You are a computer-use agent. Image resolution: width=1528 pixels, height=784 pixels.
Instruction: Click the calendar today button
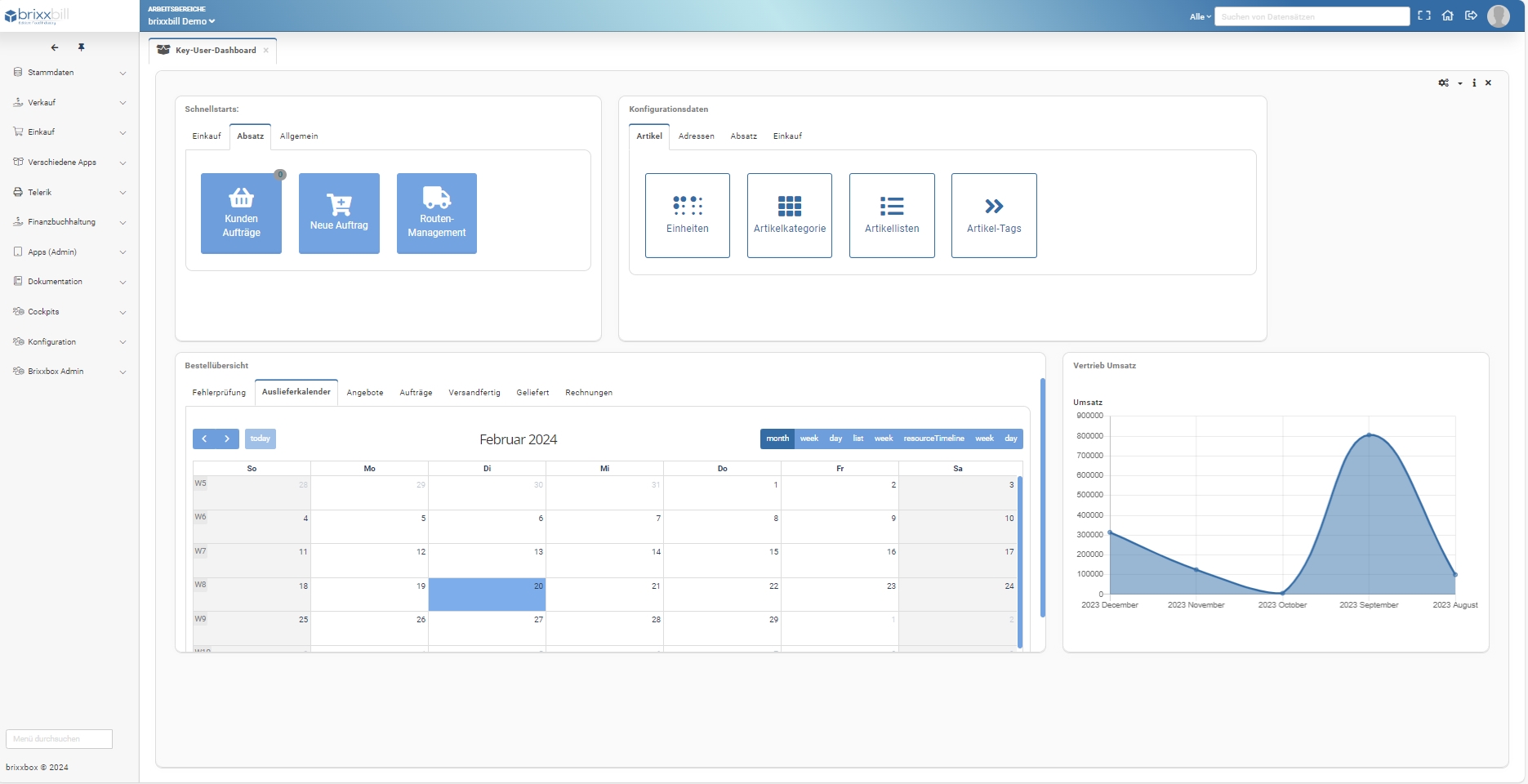[x=261, y=439]
